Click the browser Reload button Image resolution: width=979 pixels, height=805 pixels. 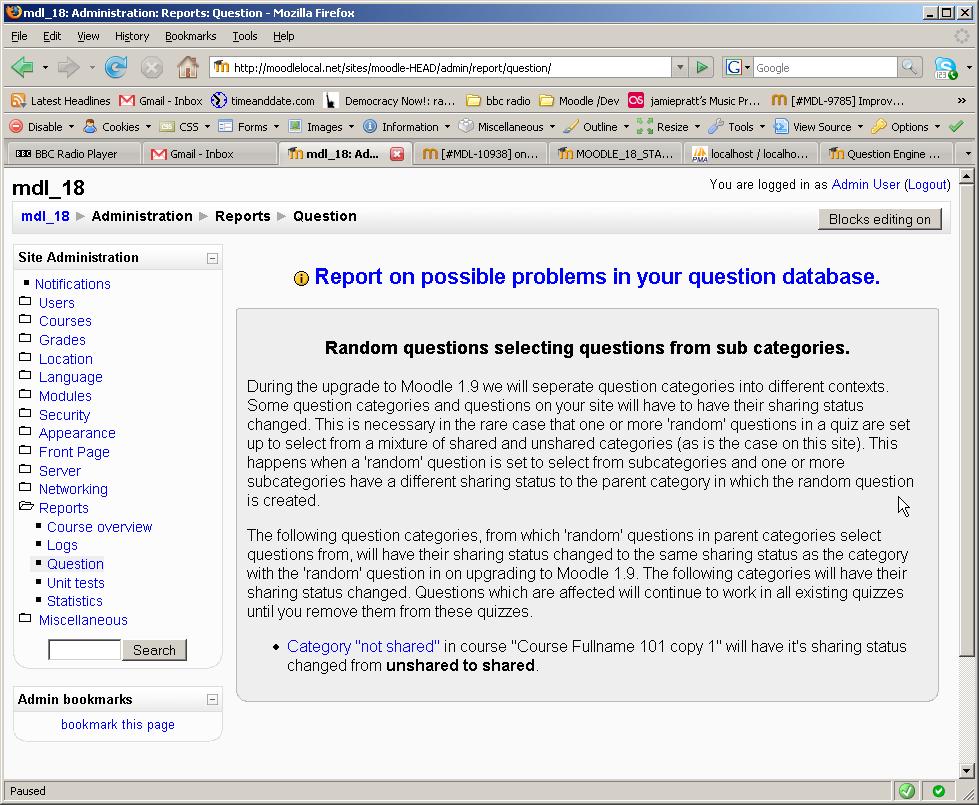pyautogui.click(x=116, y=68)
